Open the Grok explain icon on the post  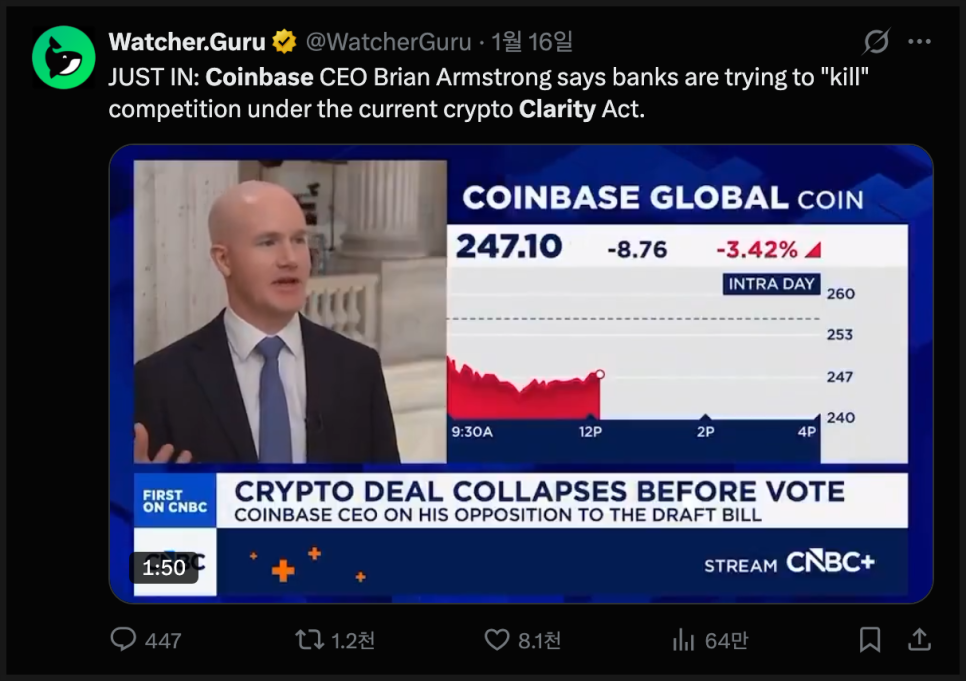tap(876, 42)
